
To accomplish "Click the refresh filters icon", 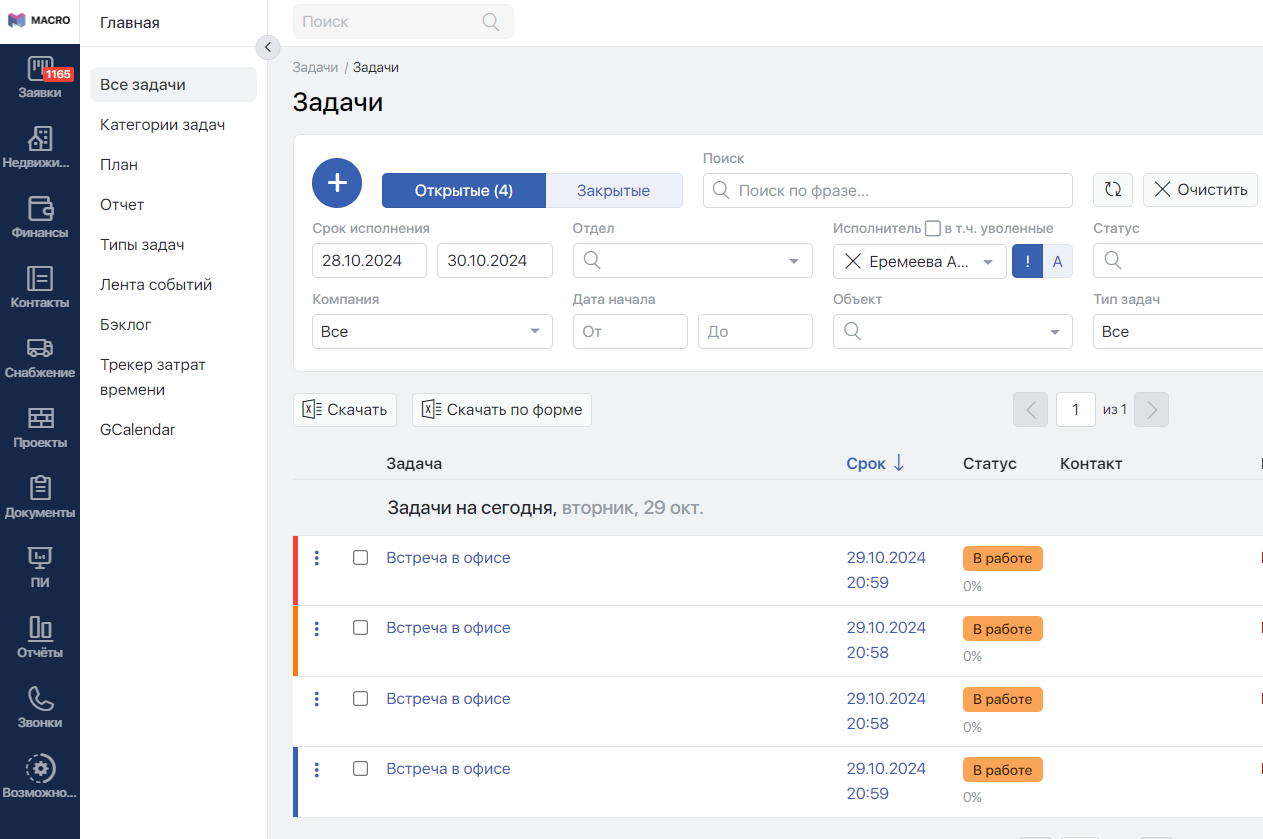I will 1113,190.
